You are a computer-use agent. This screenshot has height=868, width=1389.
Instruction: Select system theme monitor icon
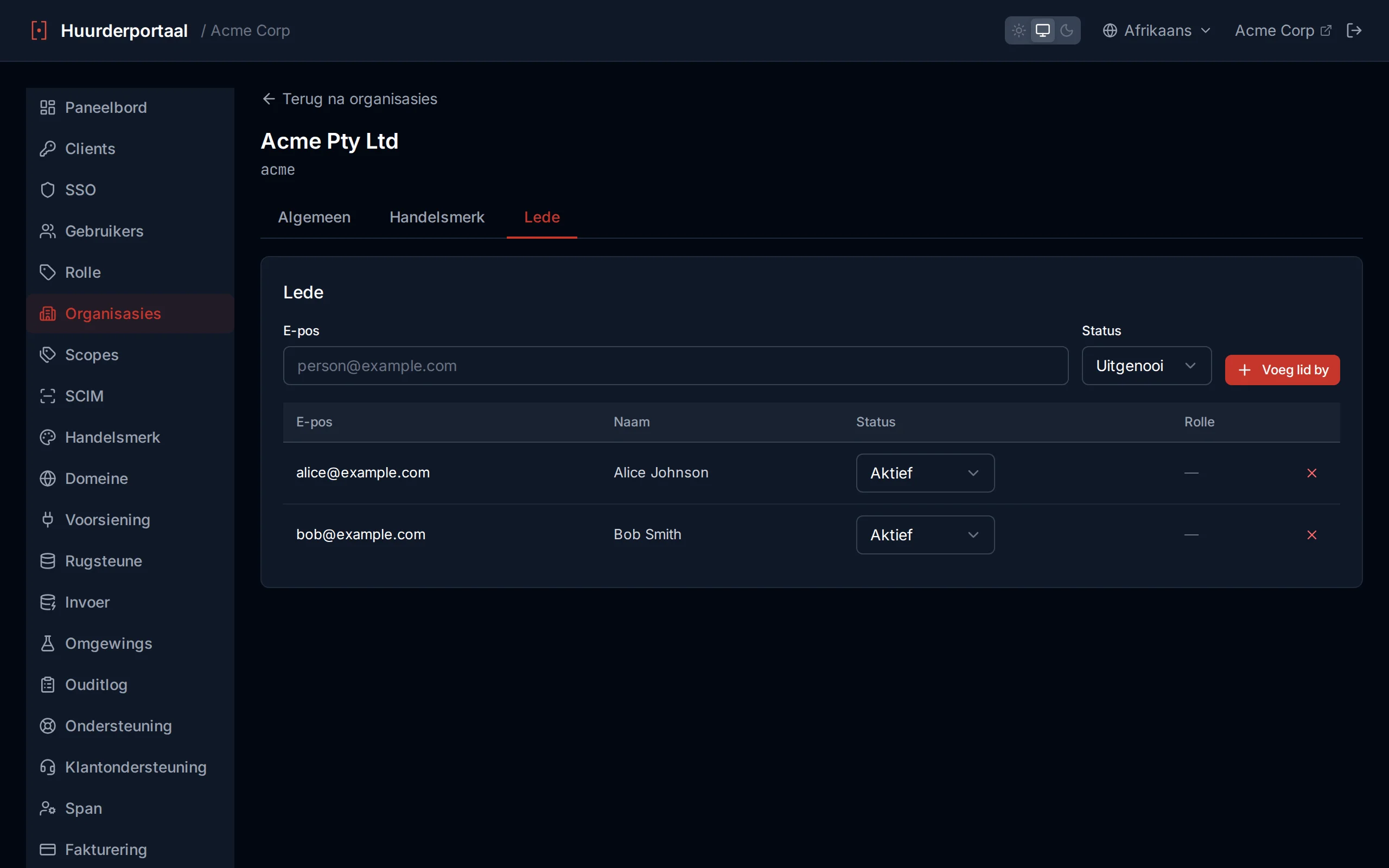[x=1042, y=30]
